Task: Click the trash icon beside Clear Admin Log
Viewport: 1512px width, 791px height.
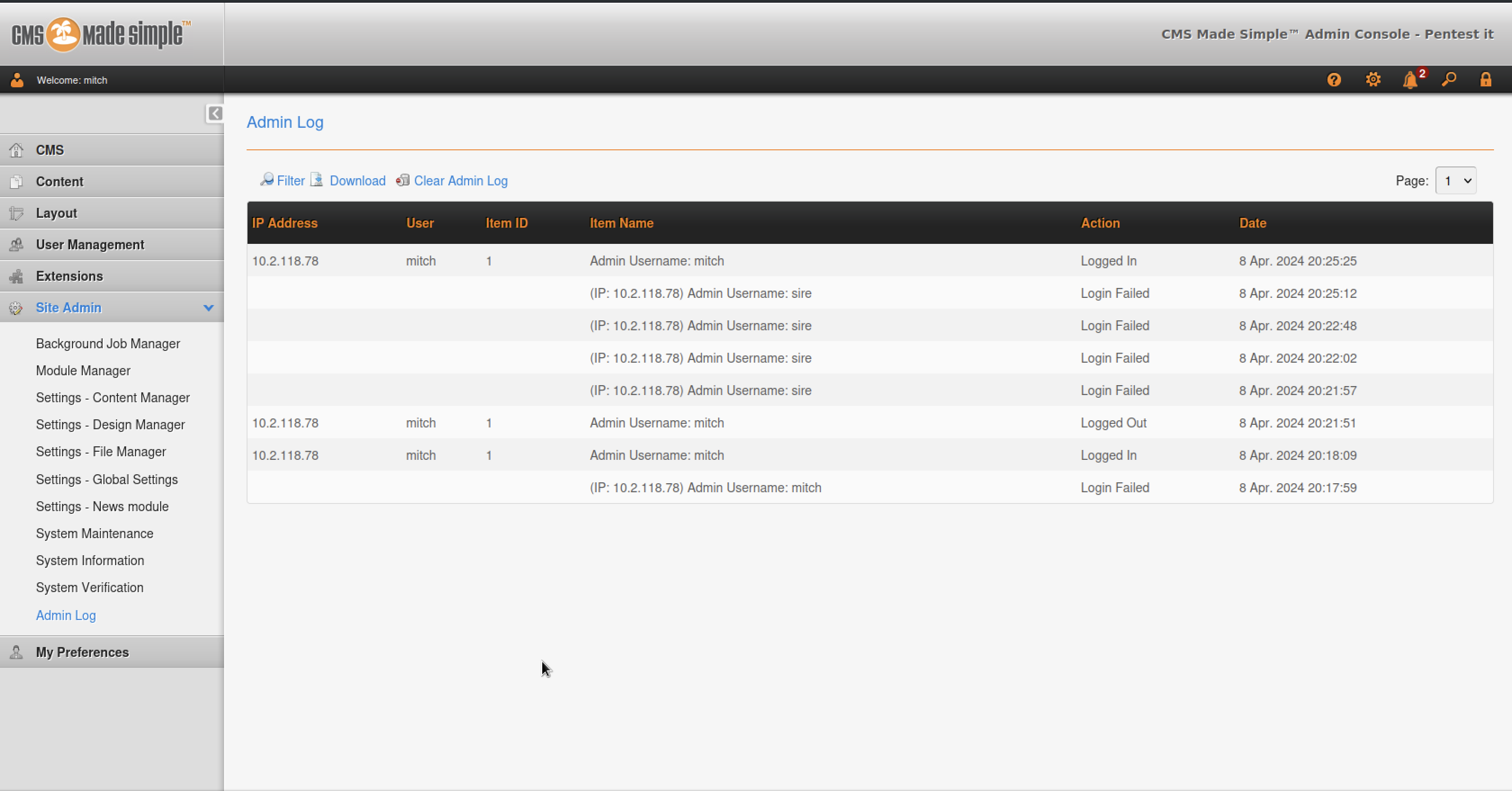Action: [403, 180]
